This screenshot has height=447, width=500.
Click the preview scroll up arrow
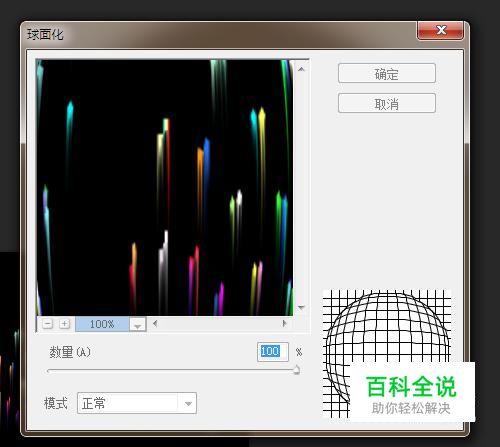[x=301, y=69]
